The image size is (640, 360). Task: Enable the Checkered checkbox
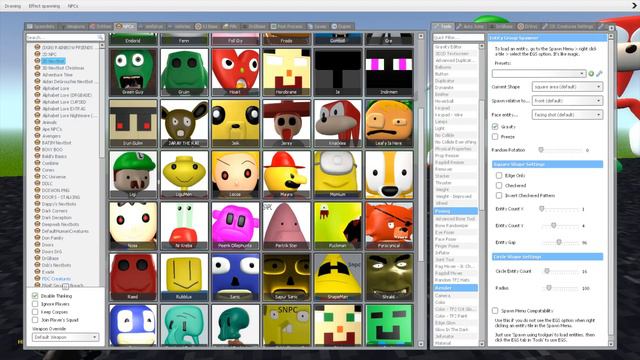tap(499, 185)
